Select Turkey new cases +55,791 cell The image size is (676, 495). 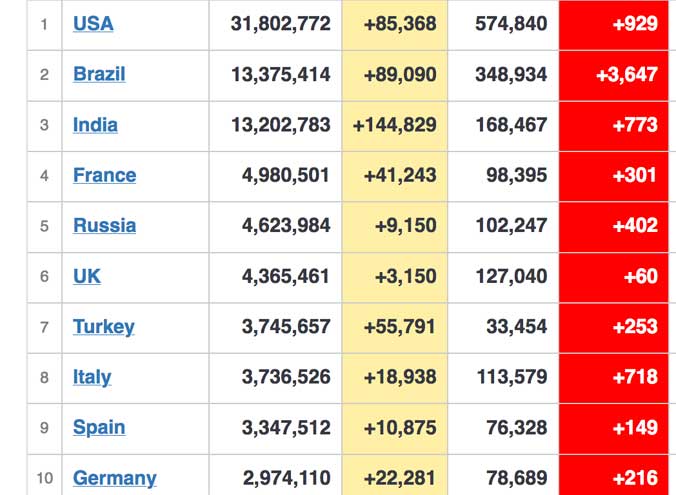[x=394, y=328]
